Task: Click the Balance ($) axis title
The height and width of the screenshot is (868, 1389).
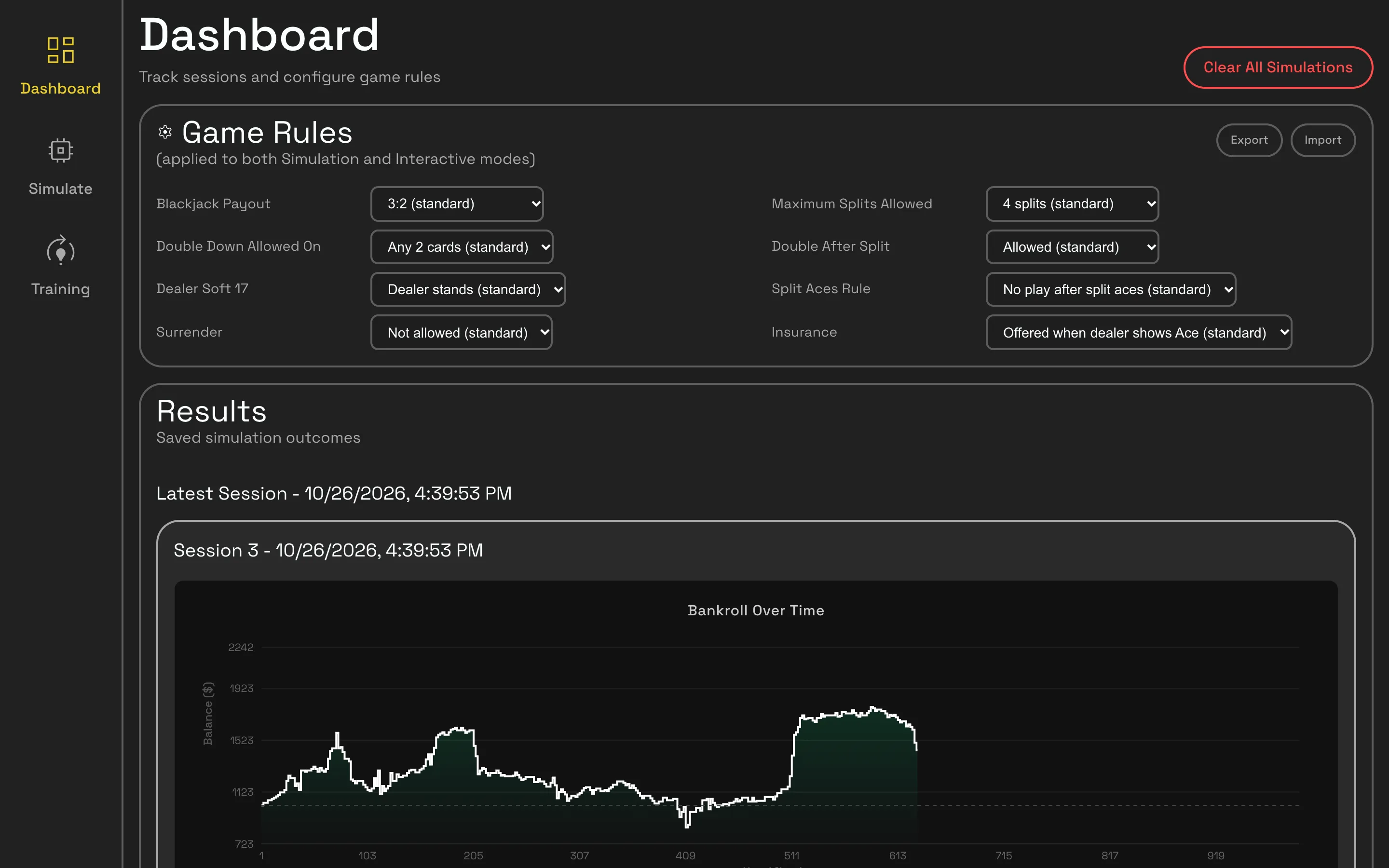Action: click(208, 714)
